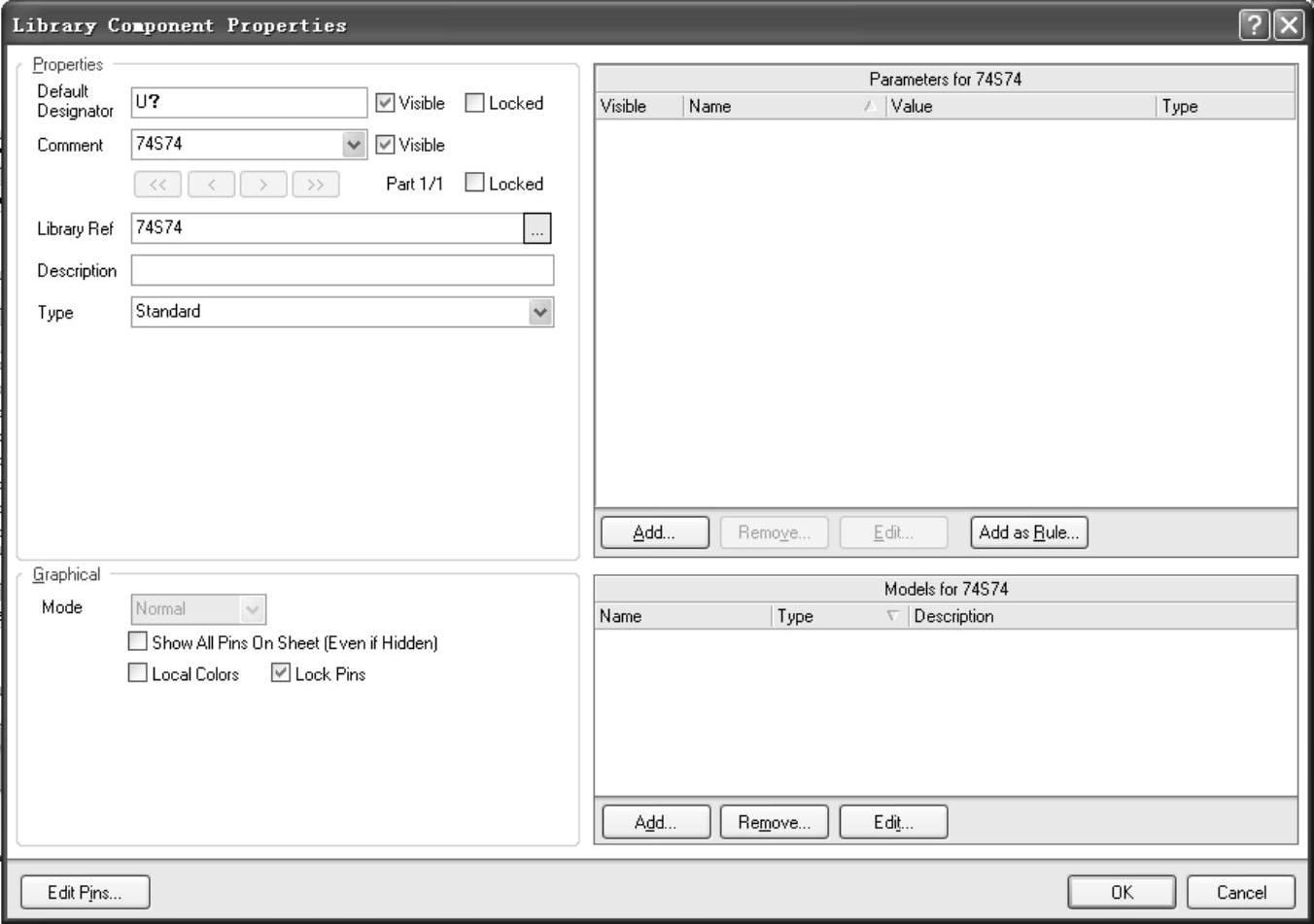Enable Local Colors checkbox
The image size is (1314, 924).
tap(138, 673)
